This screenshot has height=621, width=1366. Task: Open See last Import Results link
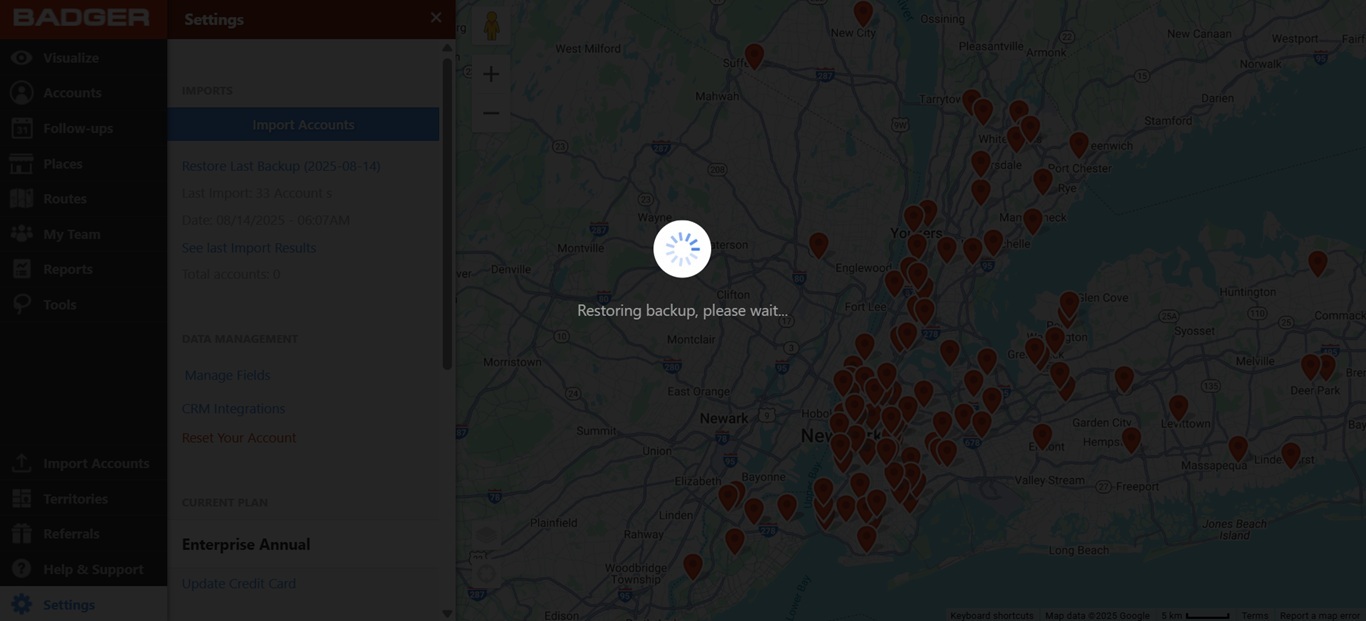[249, 248]
